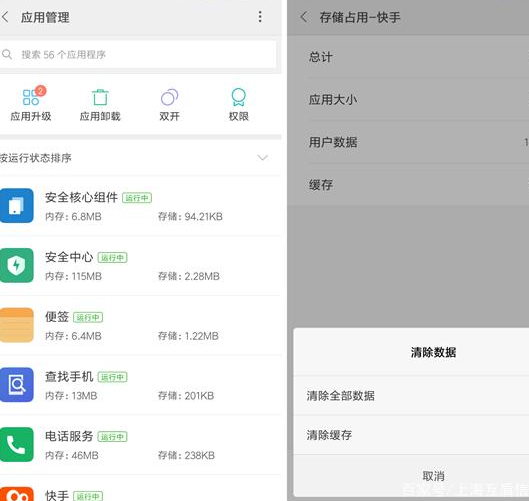Open 安全中心 shield app icon
The width and height of the screenshot is (529, 501).
[x=17, y=265]
